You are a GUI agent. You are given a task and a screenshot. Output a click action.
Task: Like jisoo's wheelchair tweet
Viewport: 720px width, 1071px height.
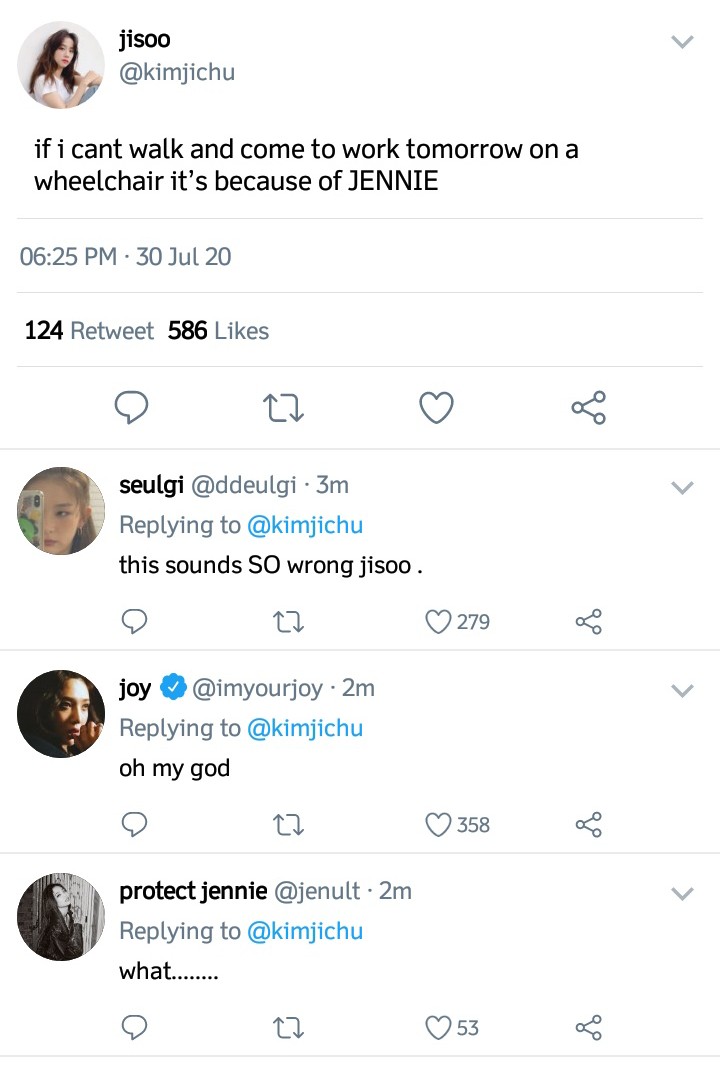(436, 408)
